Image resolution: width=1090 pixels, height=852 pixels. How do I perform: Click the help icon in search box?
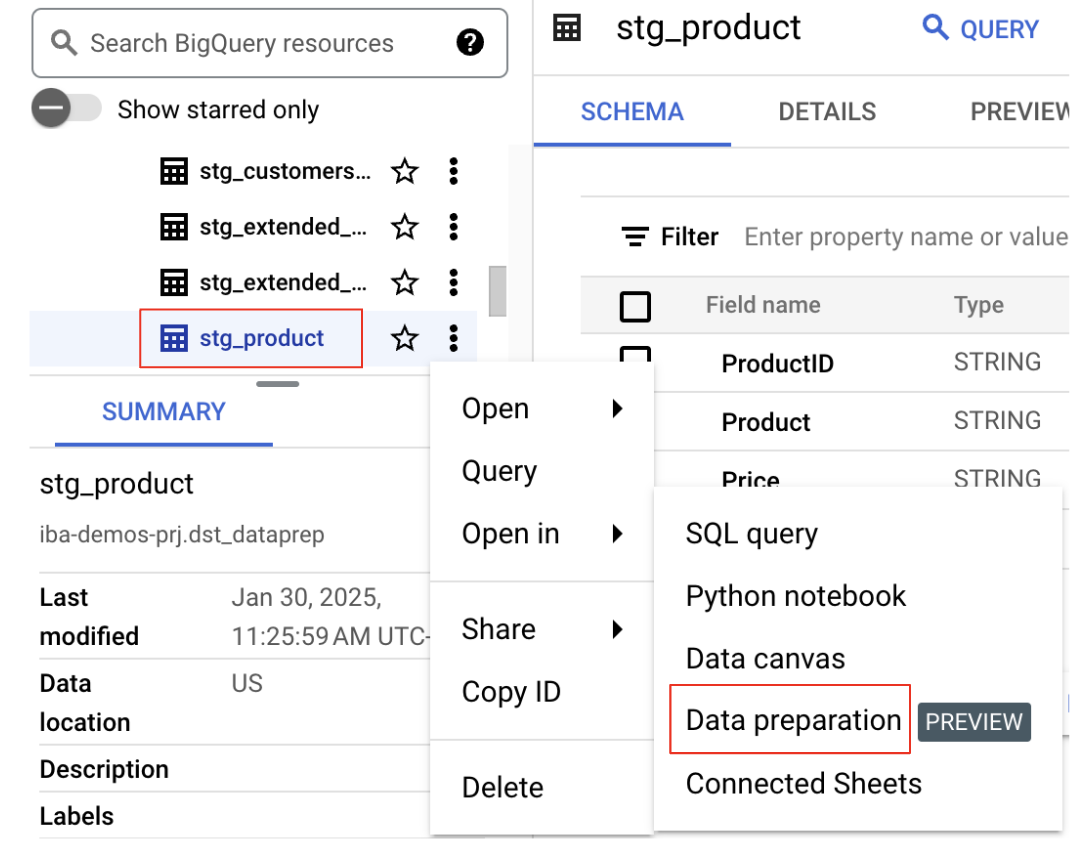(x=470, y=43)
